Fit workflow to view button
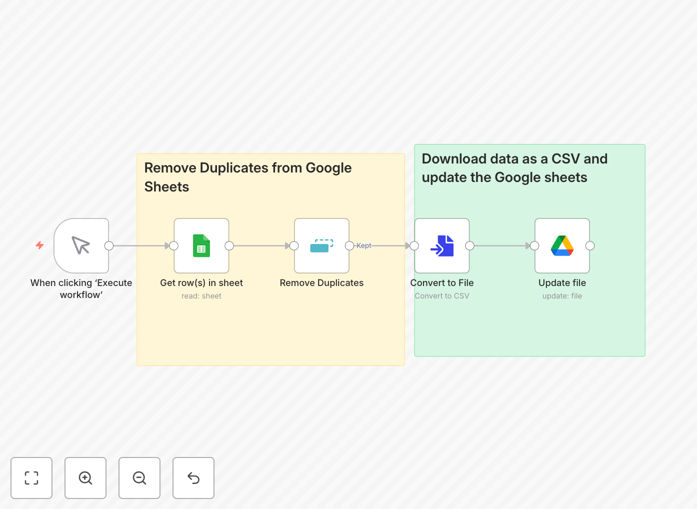This screenshot has height=509, width=697. (32, 478)
